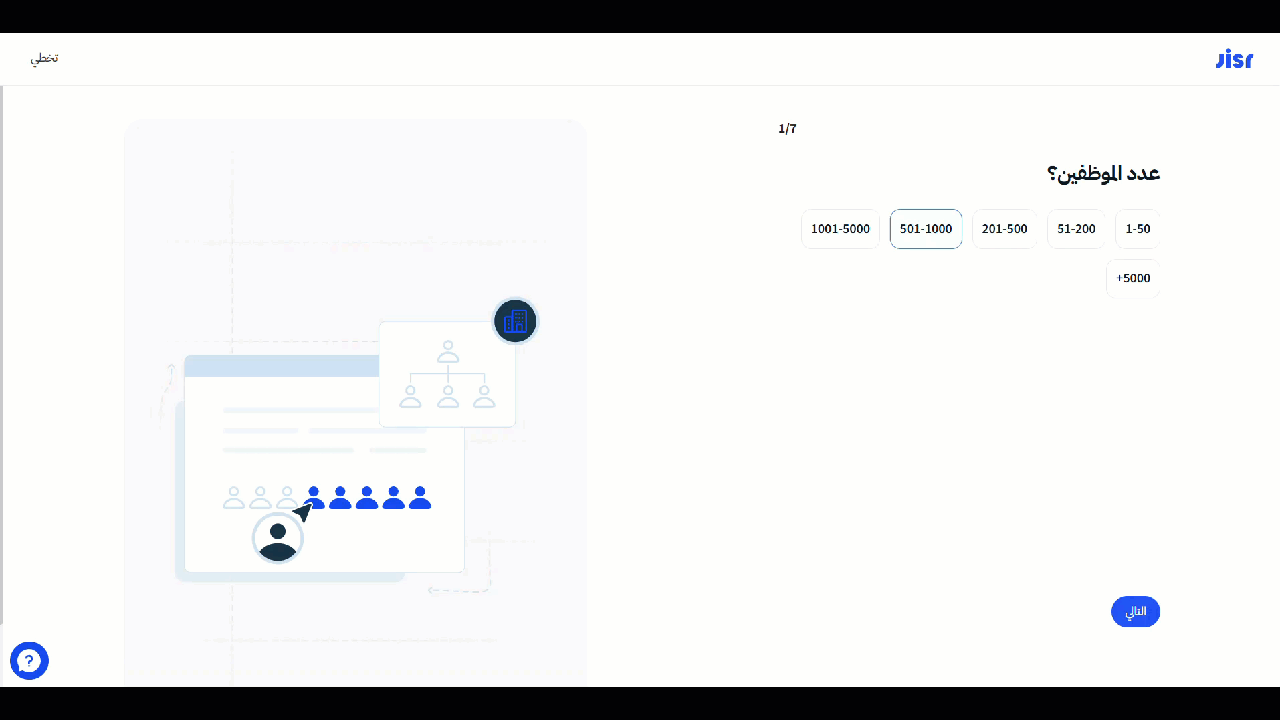Click the circled user avatar icon
The width and height of the screenshot is (1280, 720).
click(278, 538)
